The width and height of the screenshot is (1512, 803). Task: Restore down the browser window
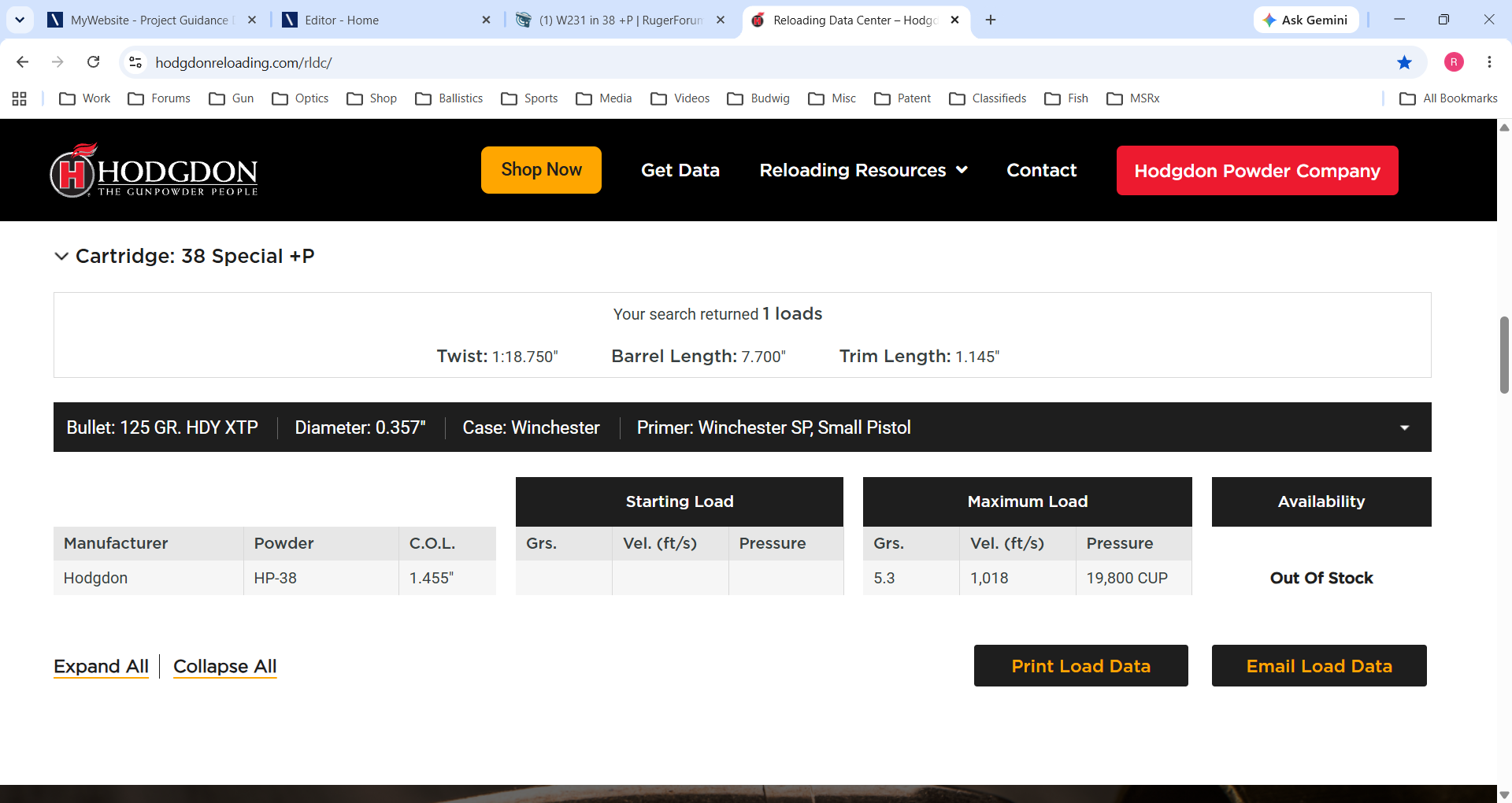(x=1443, y=20)
